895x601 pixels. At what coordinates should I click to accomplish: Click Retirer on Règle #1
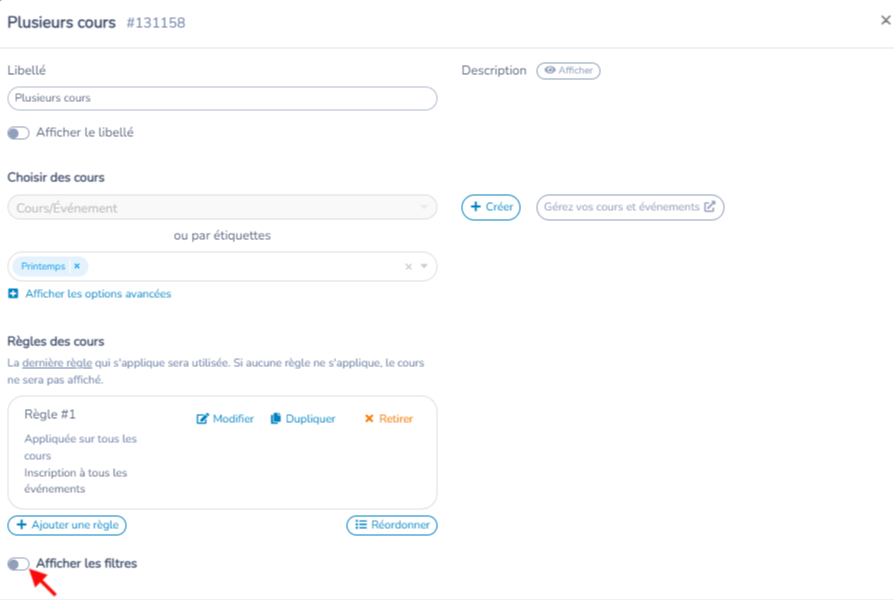click(x=388, y=419)
